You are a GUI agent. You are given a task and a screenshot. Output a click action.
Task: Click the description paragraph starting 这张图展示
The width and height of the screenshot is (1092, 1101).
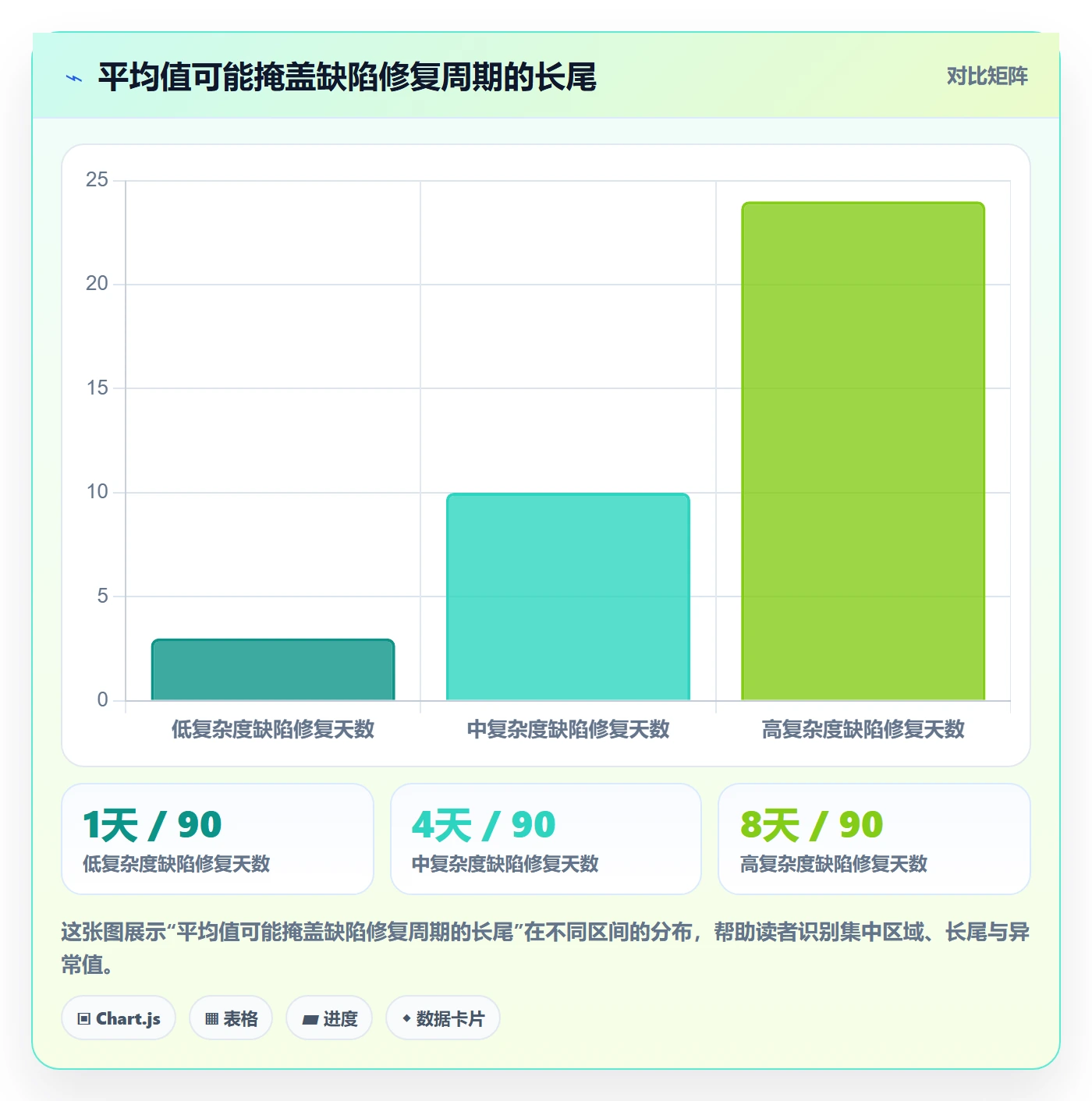click(546, 948)
